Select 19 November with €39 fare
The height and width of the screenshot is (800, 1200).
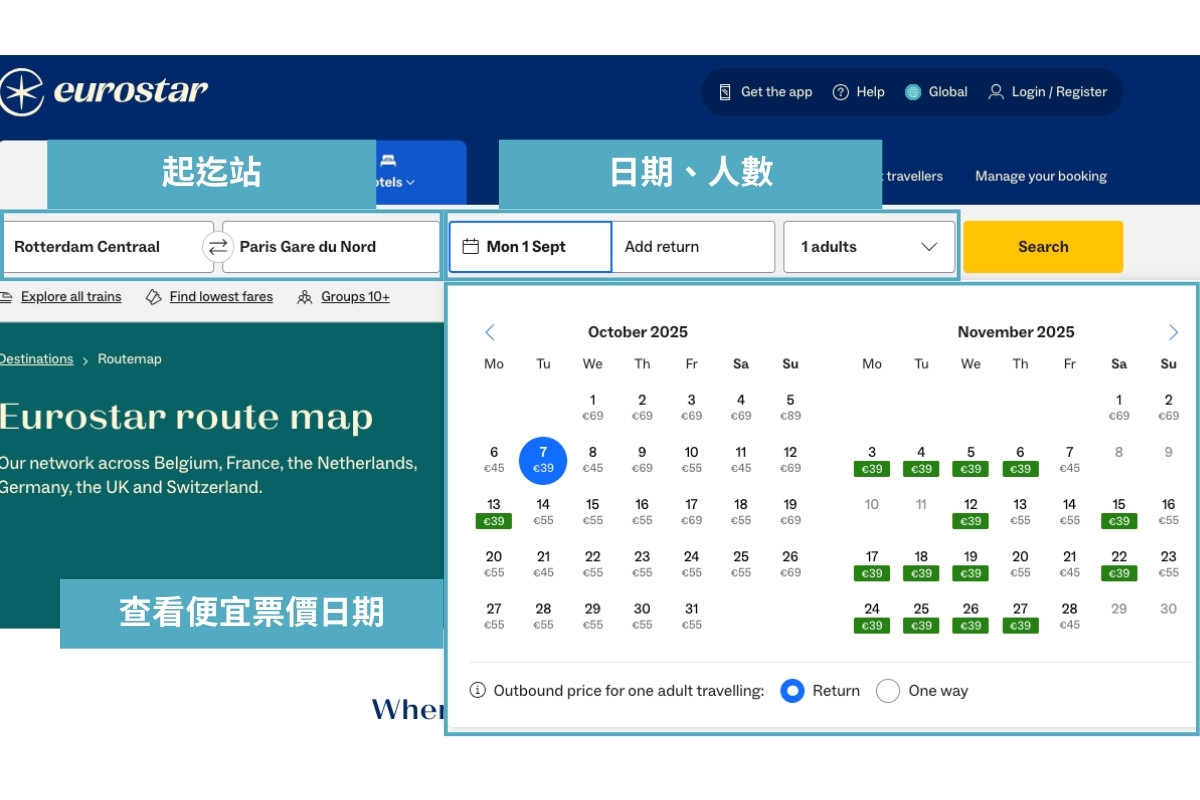[x=971, y=565]
